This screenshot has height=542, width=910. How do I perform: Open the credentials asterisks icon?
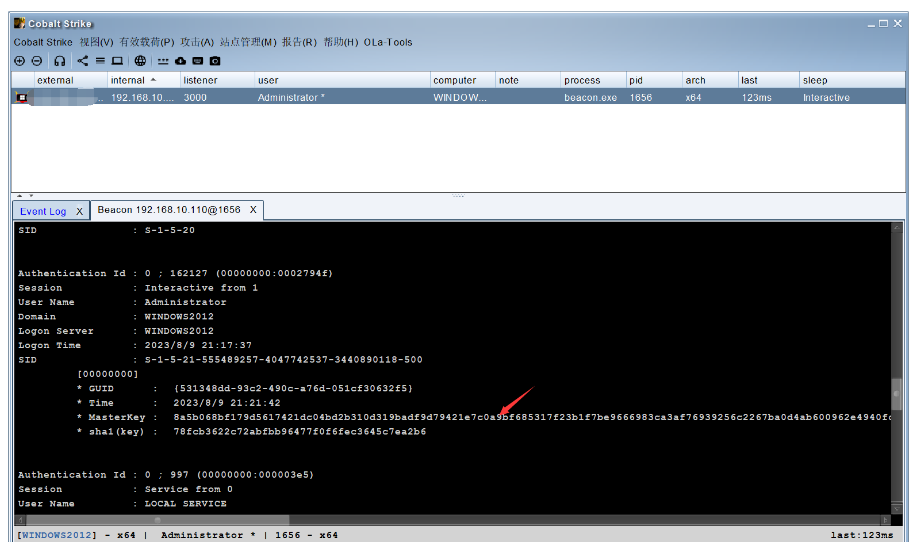pos(163,62)
